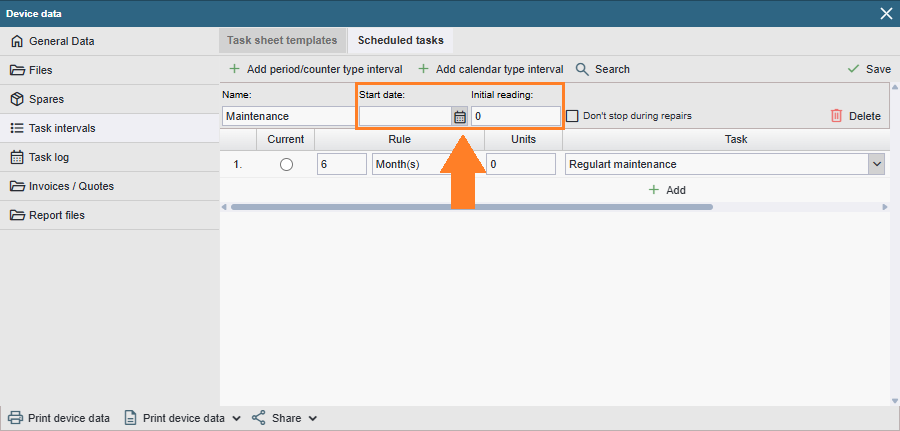Click the printer icon for Print device data

tap(16, 418)
